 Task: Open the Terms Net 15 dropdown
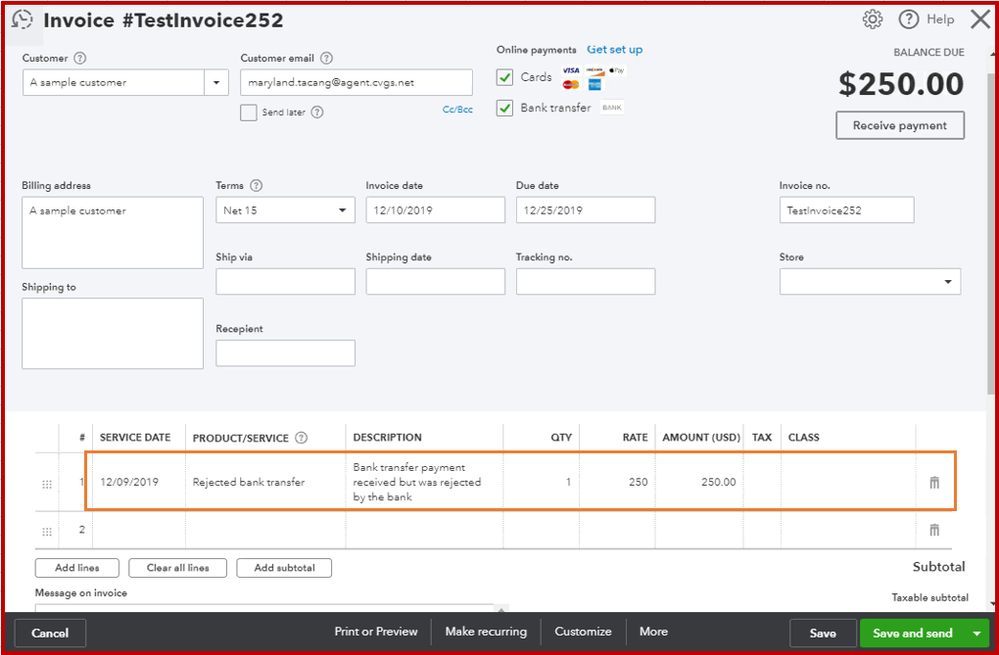click(285, 210)
